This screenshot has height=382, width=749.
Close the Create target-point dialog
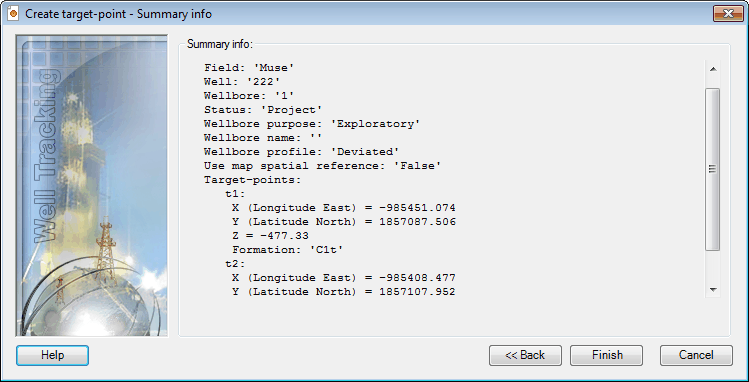pos(728,13)
